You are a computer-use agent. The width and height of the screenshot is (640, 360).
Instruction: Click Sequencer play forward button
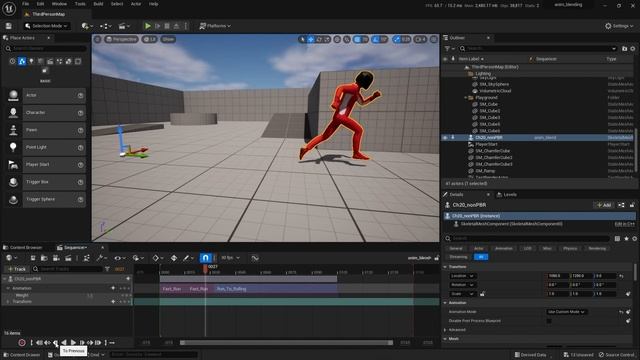point(73,343)
